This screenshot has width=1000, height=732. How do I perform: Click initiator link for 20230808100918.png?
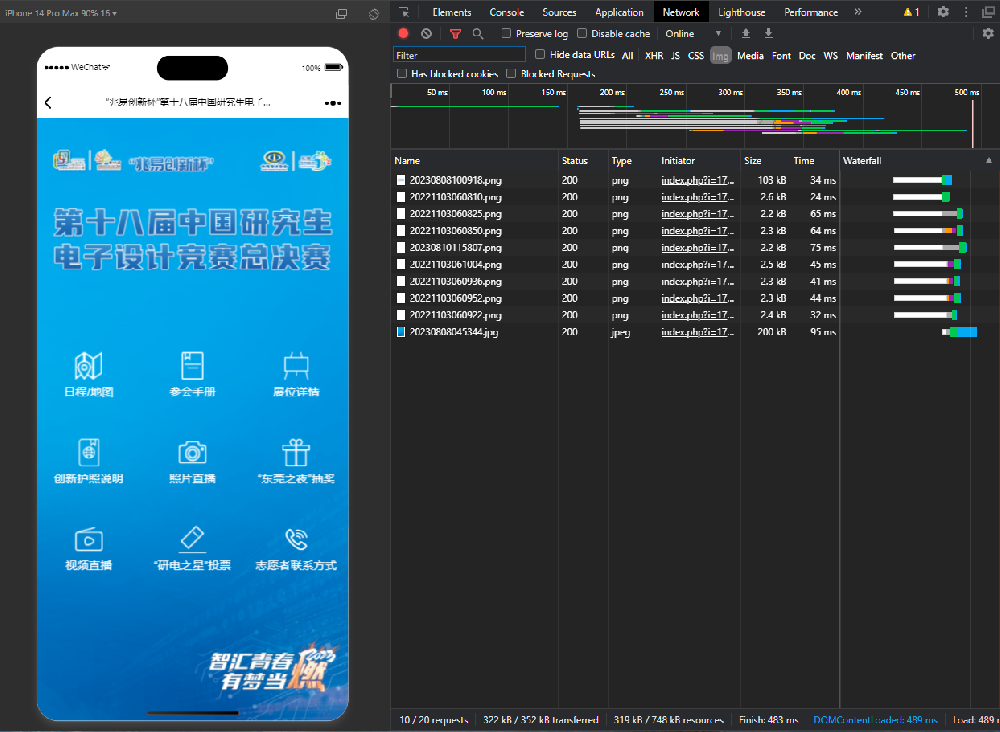[698, 180]
